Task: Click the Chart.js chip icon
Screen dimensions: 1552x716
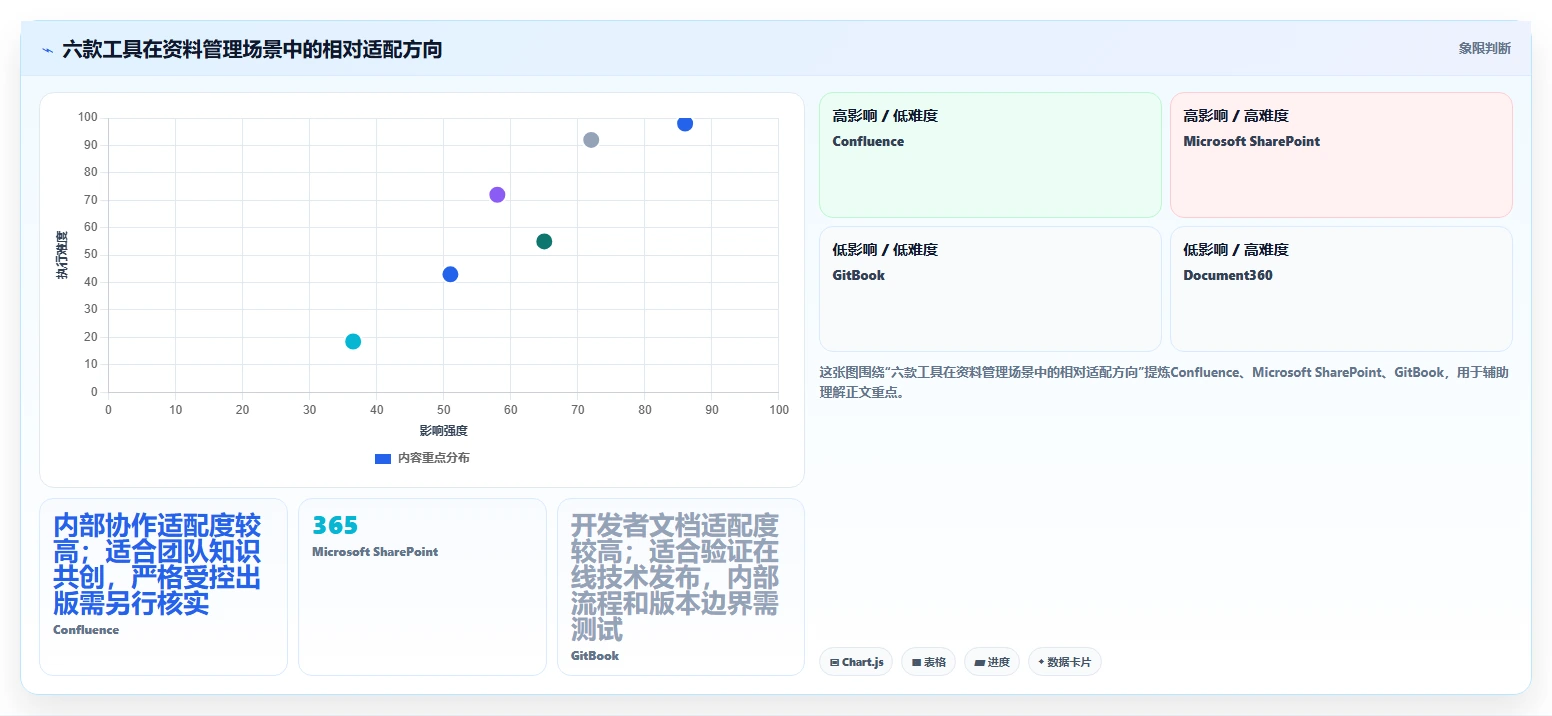Action: click(834, 663)
